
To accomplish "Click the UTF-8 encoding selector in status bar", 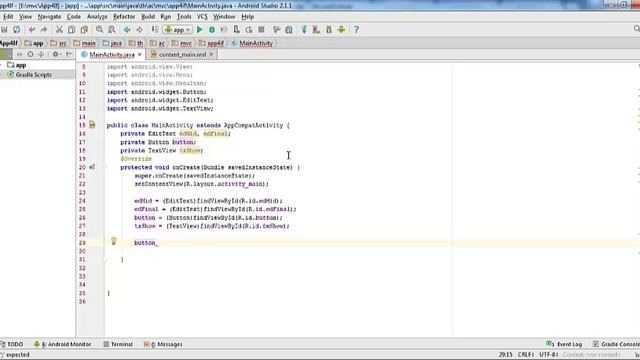I will [548, 355].
